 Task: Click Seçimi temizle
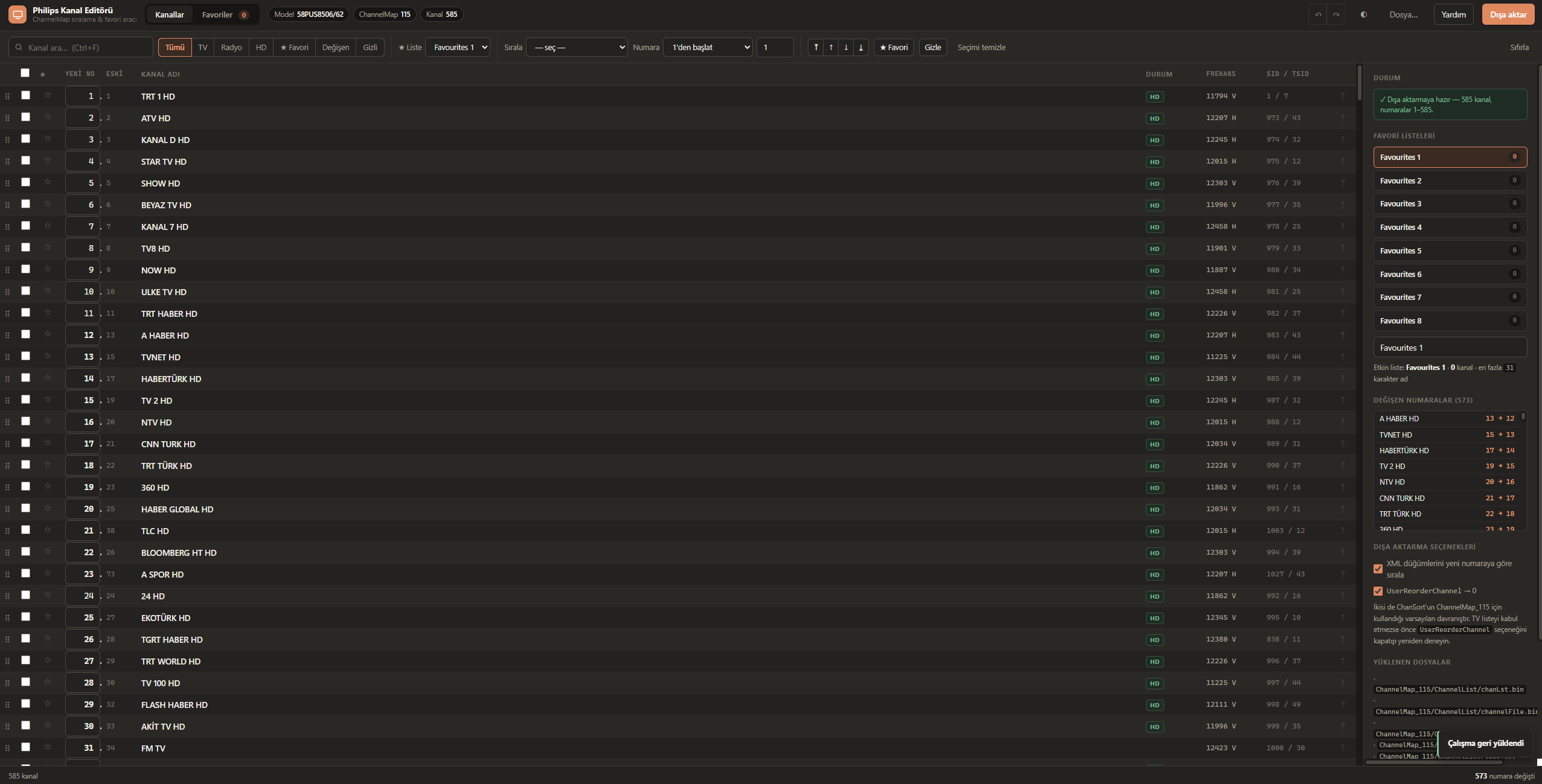[x=982, y=47]
